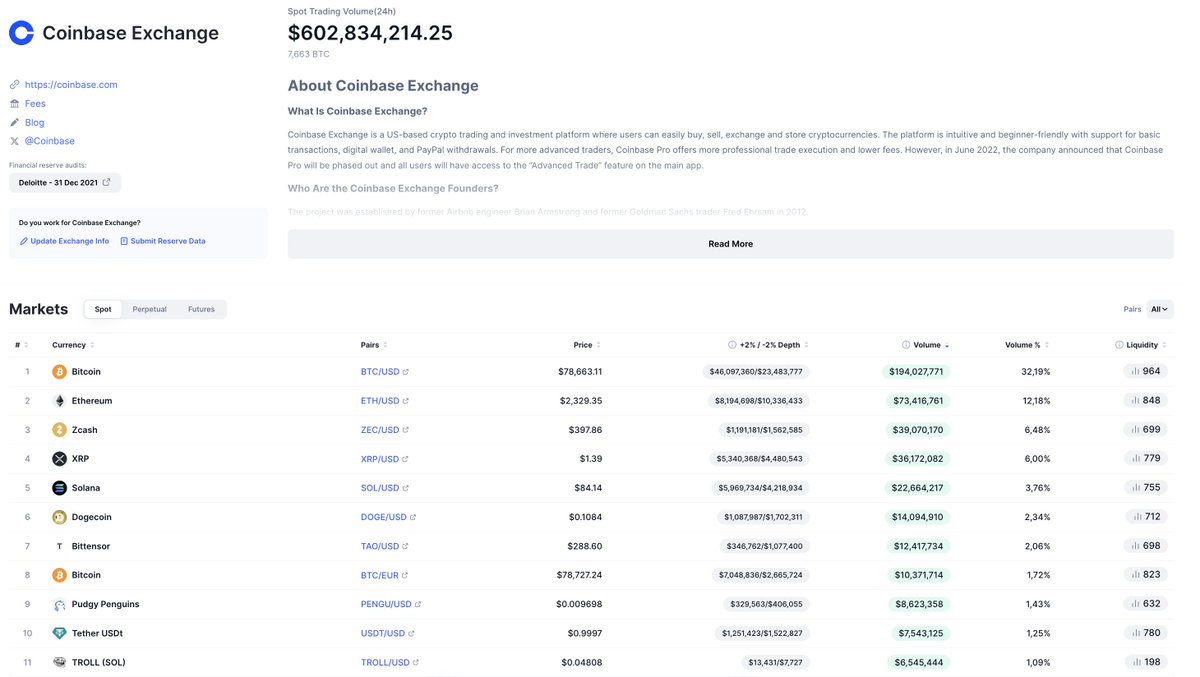Click the external link icon on TROLL/USD pair
Image resolution: width=1200 pixels, height=677 pixels.
coord(416,662)
